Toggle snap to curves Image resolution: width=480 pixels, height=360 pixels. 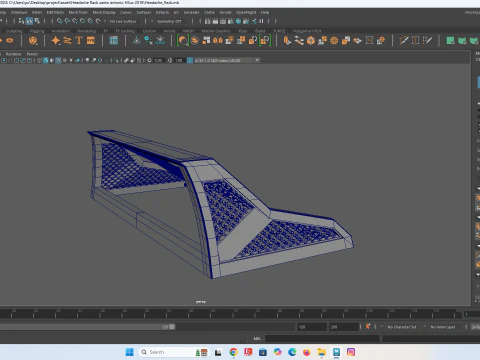click(67, 21)
